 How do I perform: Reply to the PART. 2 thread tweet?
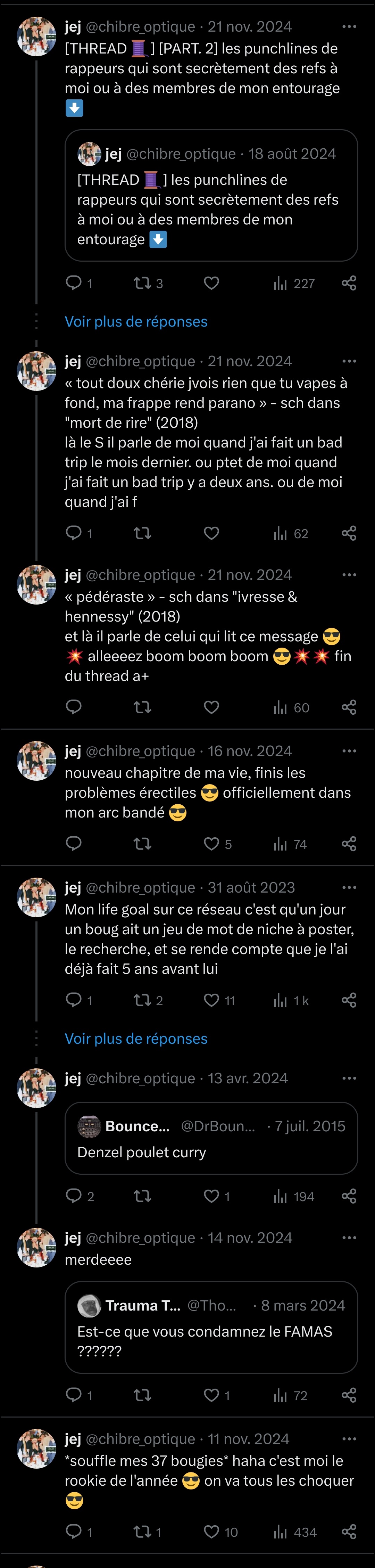pos(74,282)
